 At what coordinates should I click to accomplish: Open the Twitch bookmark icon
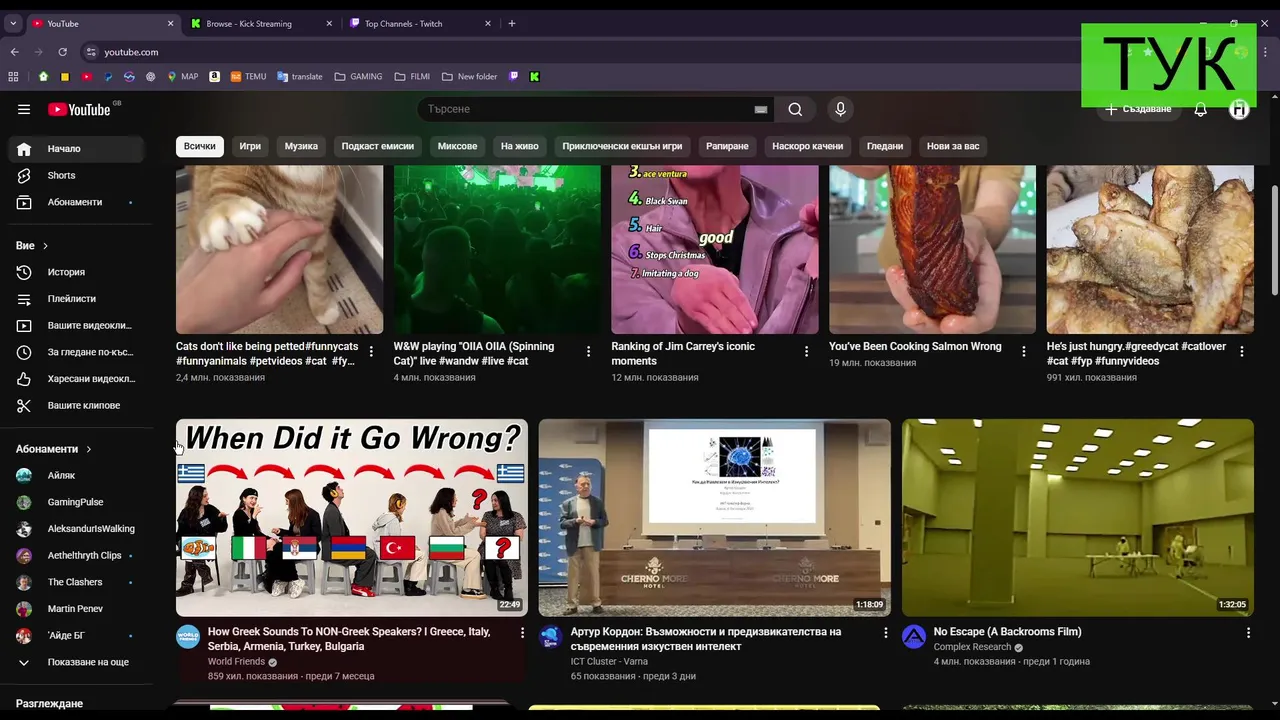click(514, 76)
